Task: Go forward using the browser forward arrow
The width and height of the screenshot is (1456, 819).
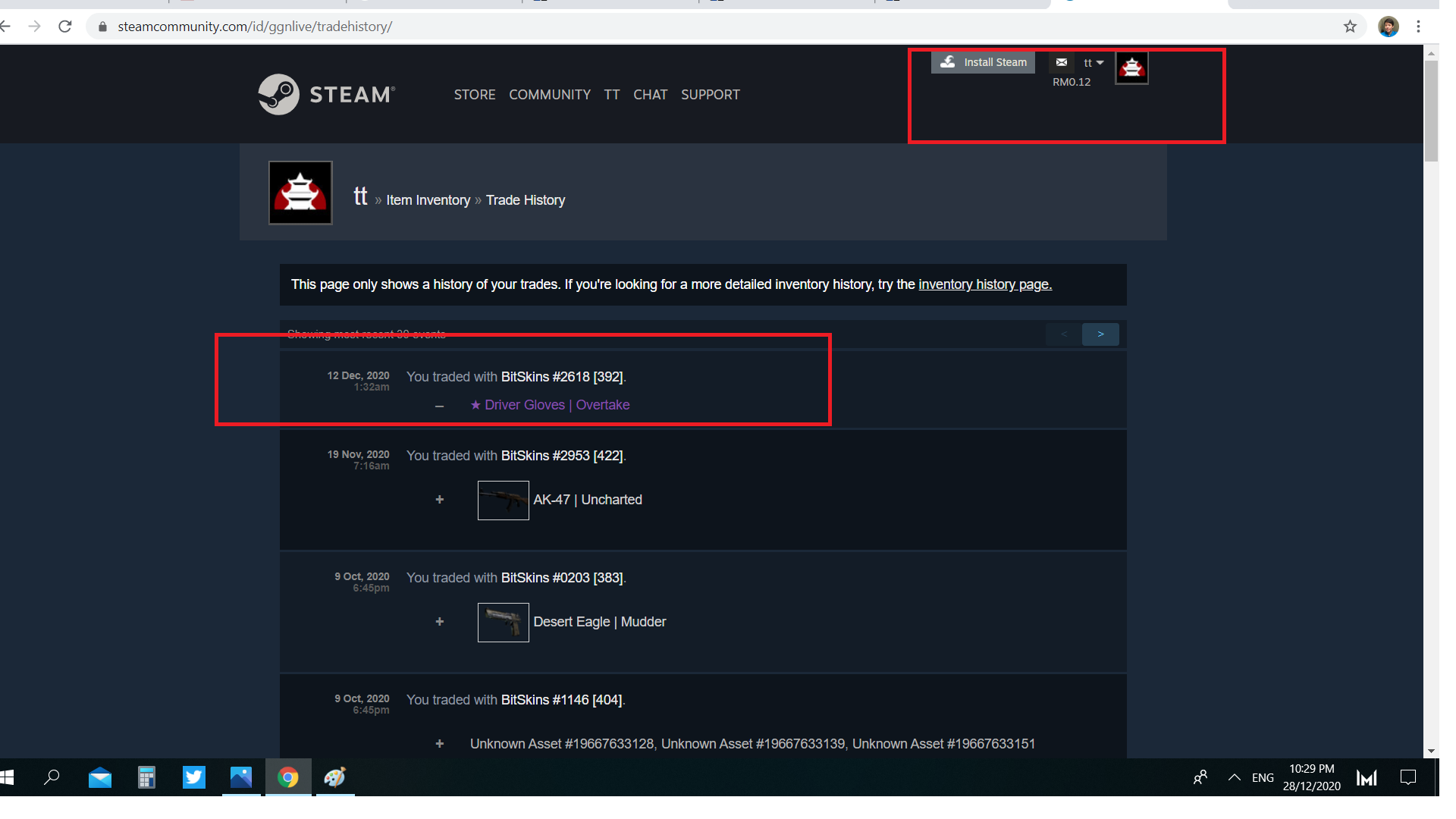Action: tap(34, 27)
